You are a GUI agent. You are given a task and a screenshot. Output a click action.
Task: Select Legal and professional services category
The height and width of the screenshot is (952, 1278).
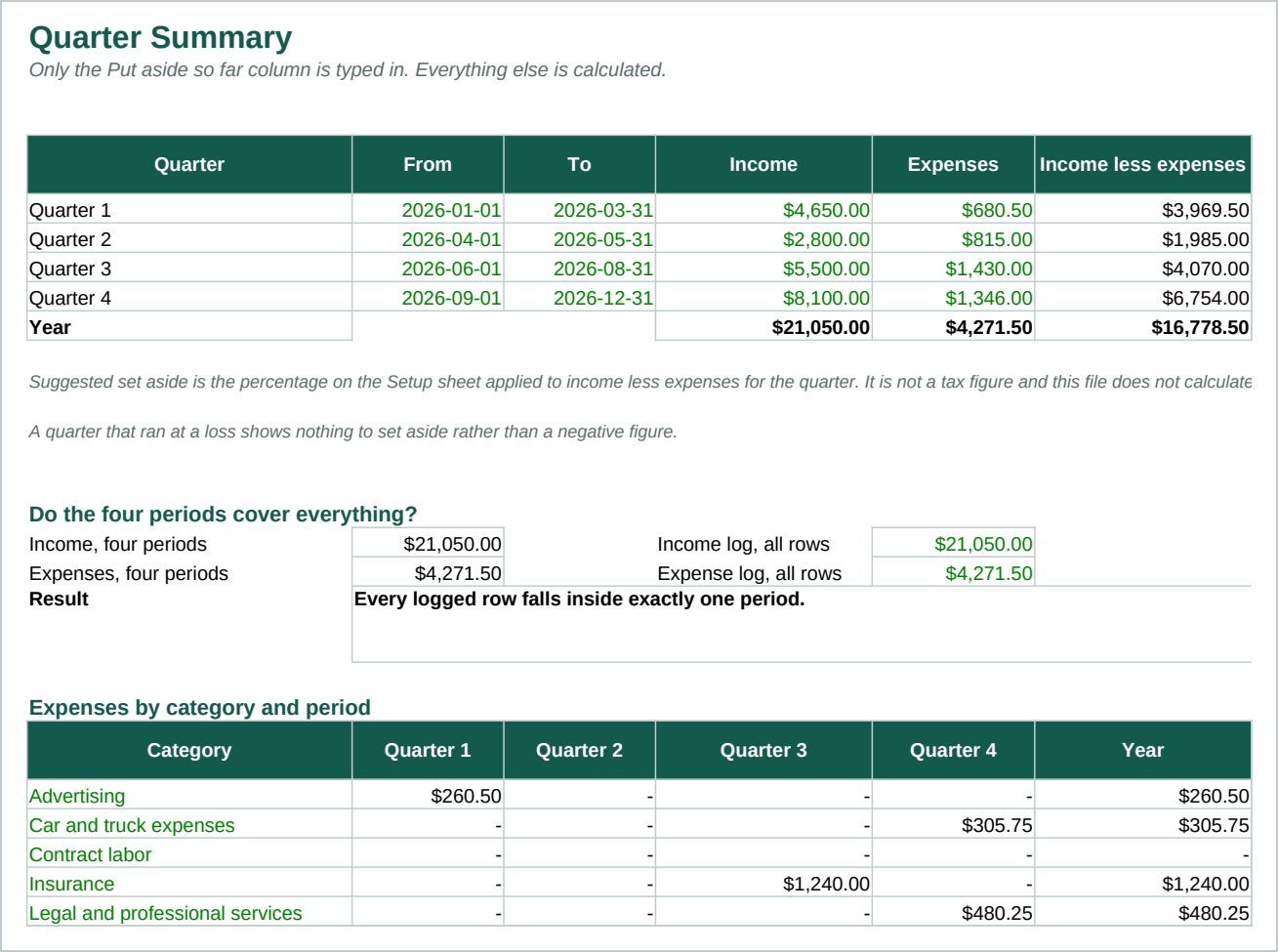pyautogui.click(x=189, y=913)
